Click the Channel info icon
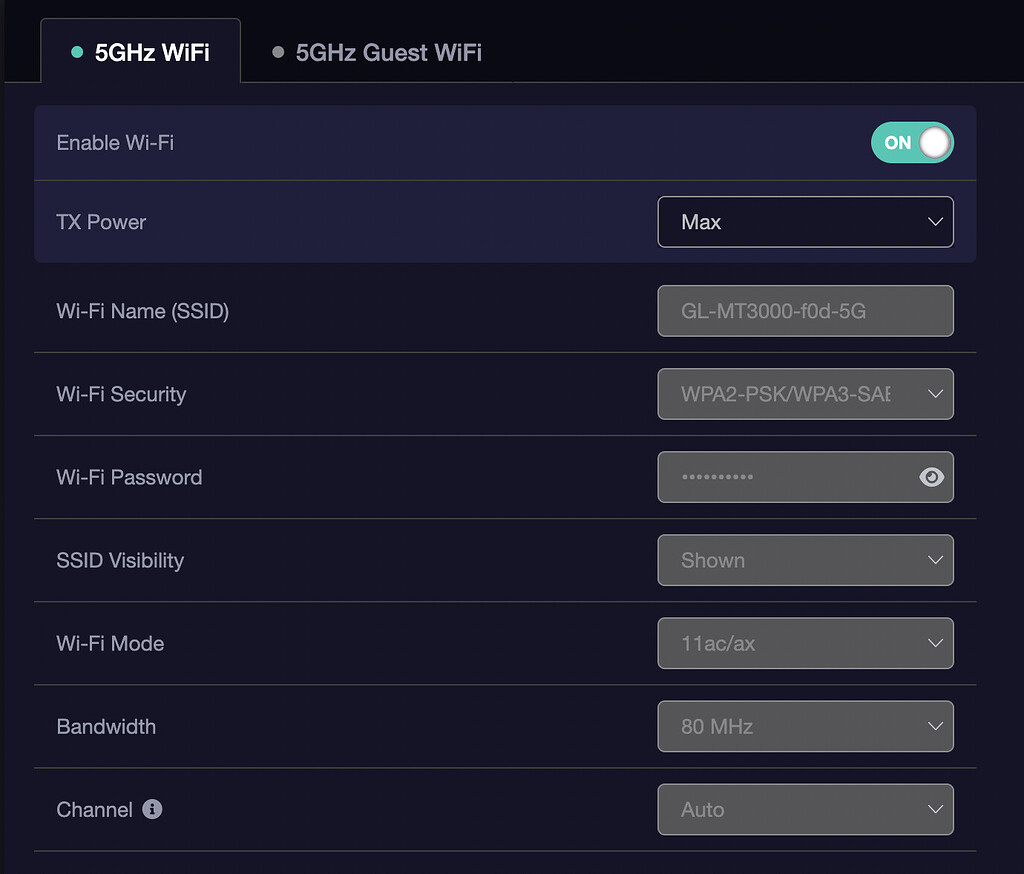Viewport: 1024px width, 874px height. coord(152,810)
